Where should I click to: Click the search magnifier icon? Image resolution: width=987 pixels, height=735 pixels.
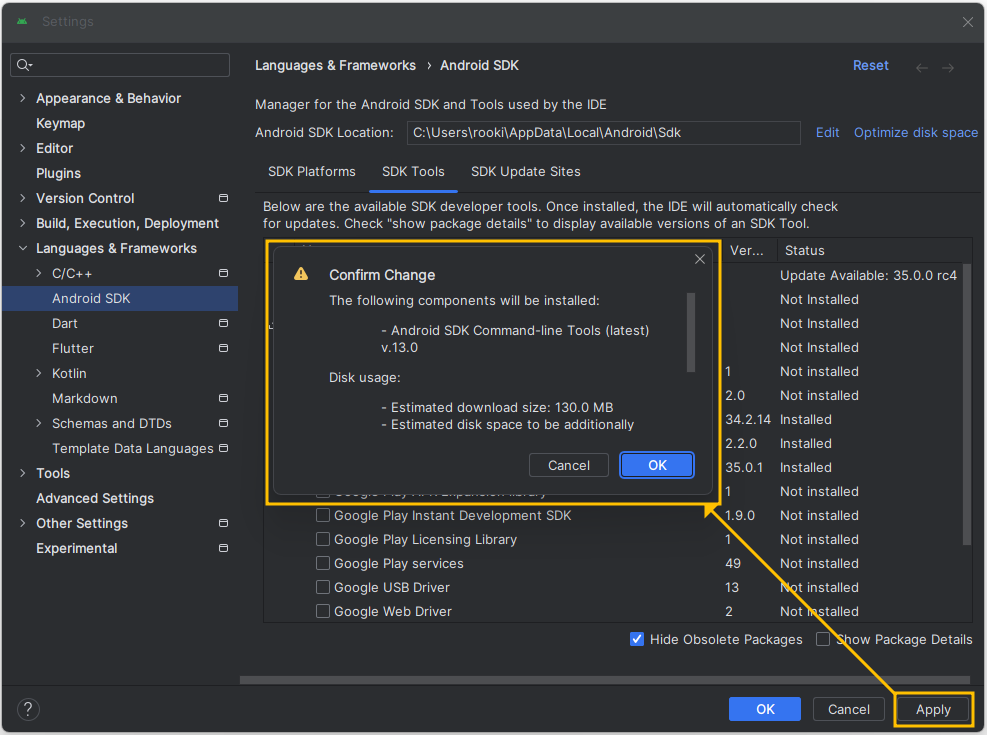point(24,65)
